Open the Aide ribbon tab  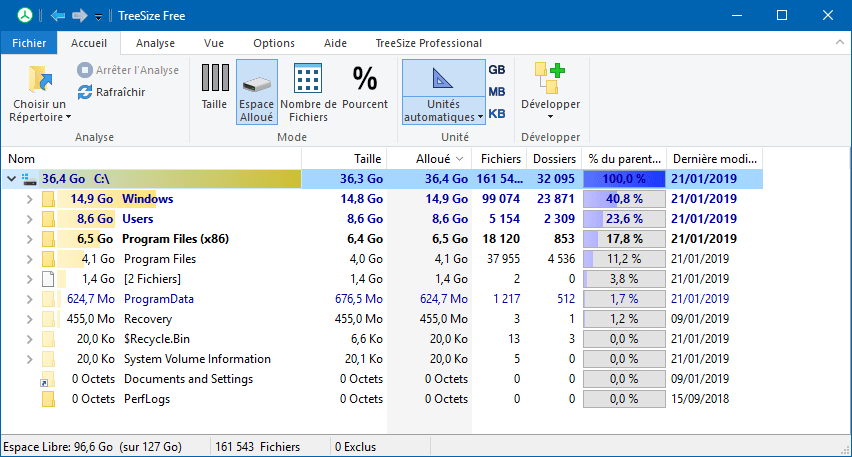335,43
